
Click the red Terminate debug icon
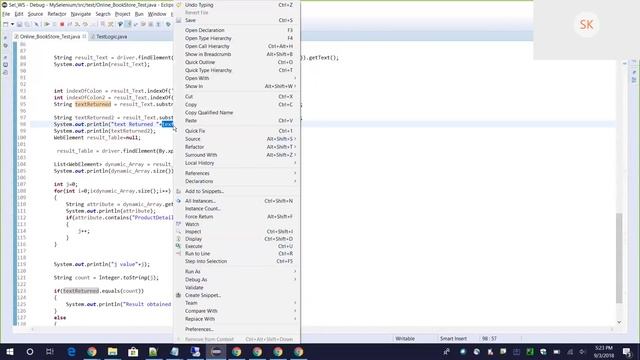click(x=62, y=24)
